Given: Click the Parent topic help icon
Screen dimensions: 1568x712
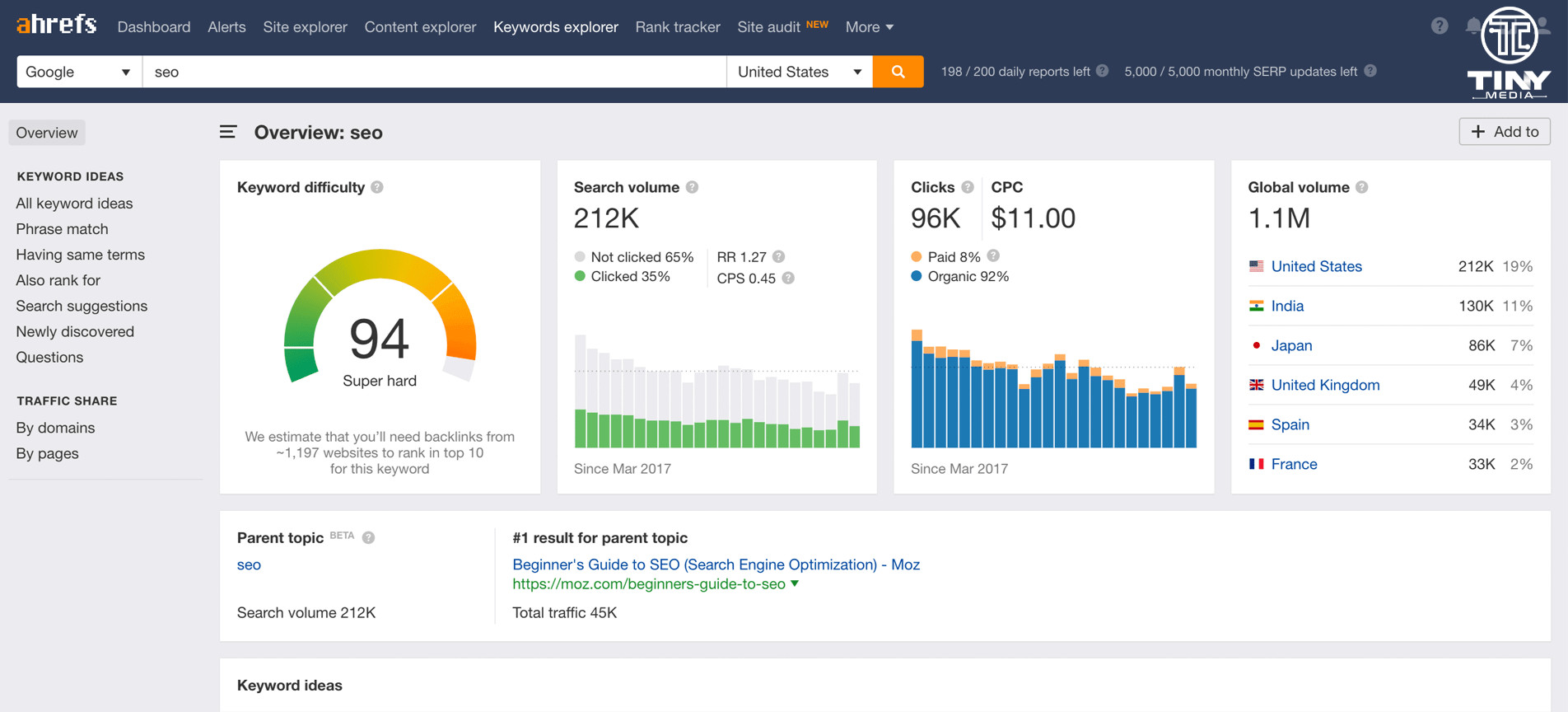Looking at the screenshot, I should (368, 537).
